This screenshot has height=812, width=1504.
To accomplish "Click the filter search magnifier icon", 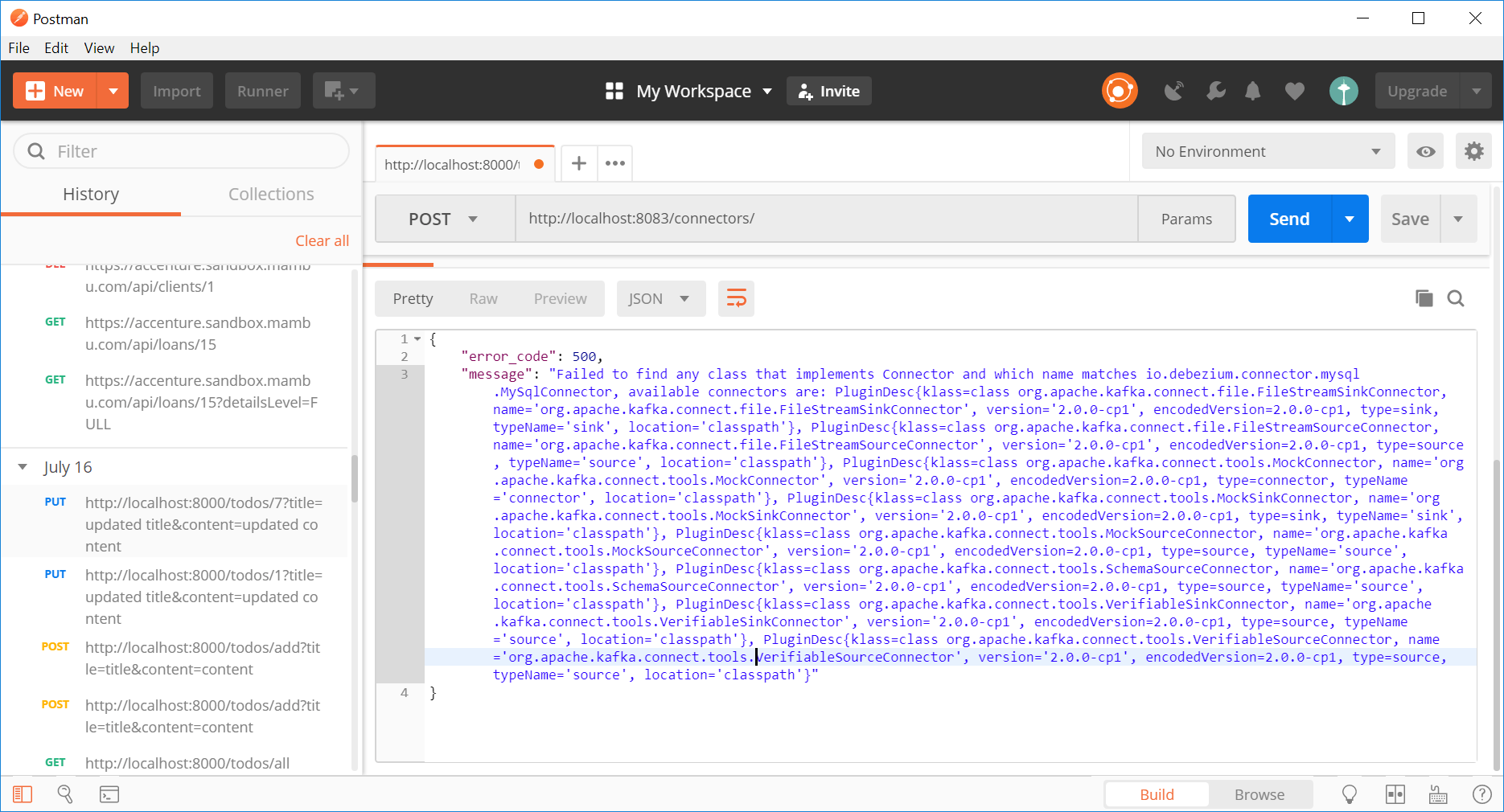I will tap(36, 151).
